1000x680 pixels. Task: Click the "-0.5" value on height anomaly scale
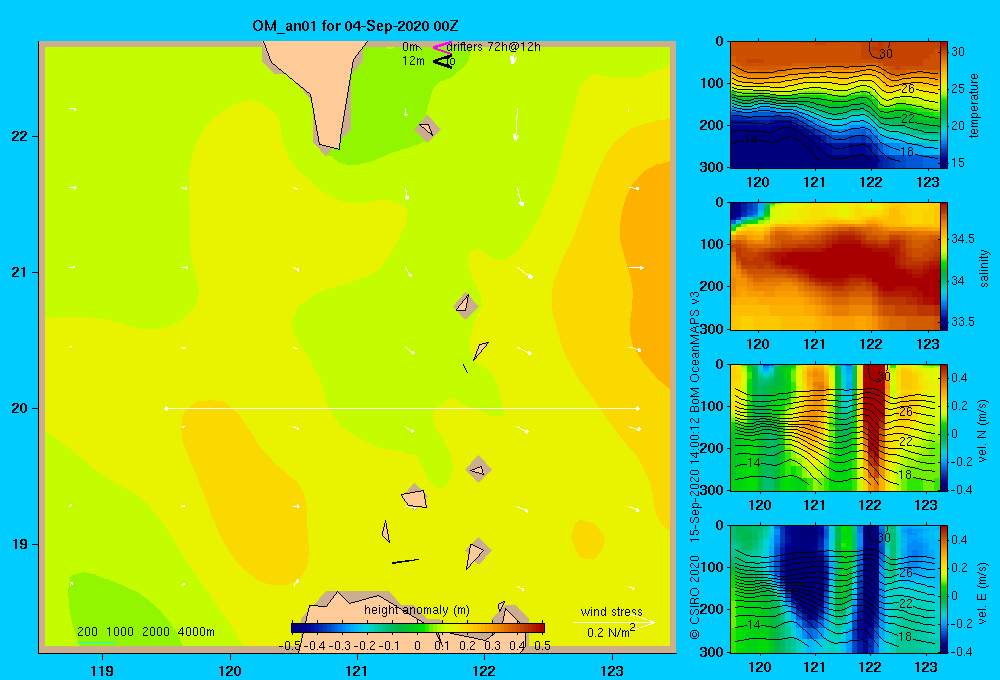[290, 646]
